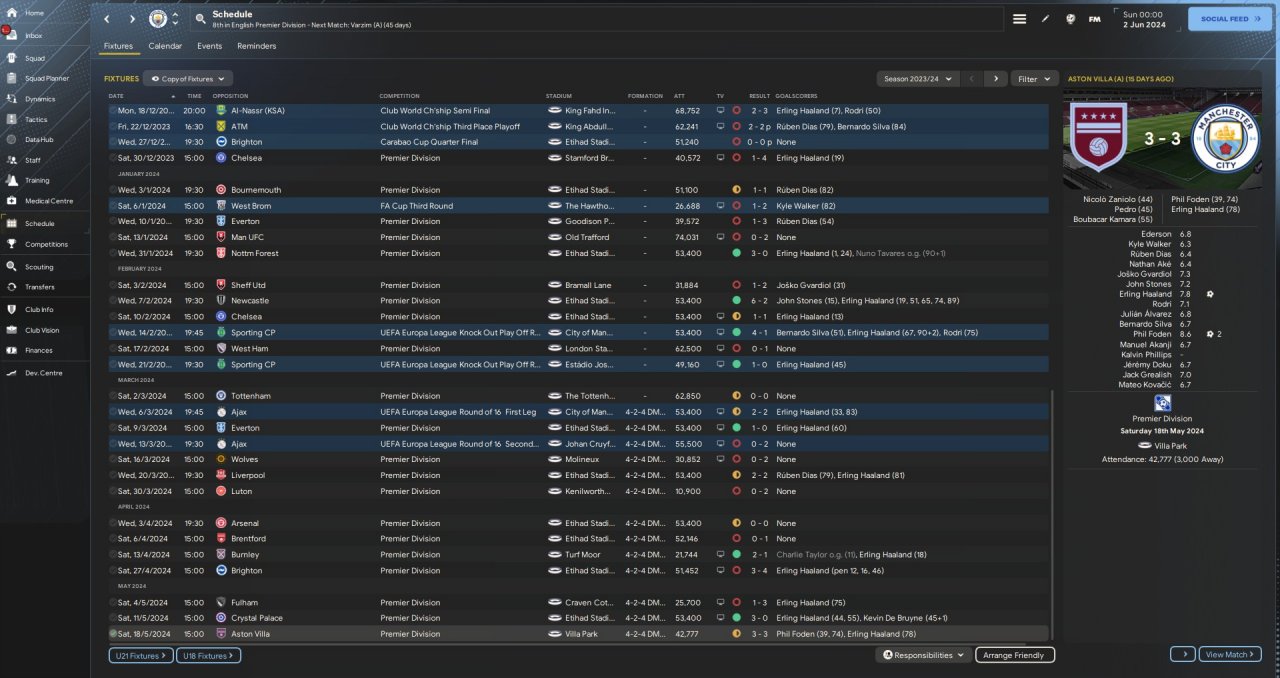Viewport: 1280px width, 678px height.
Task: Go to next season with arrow
Action: coord(995,78)
